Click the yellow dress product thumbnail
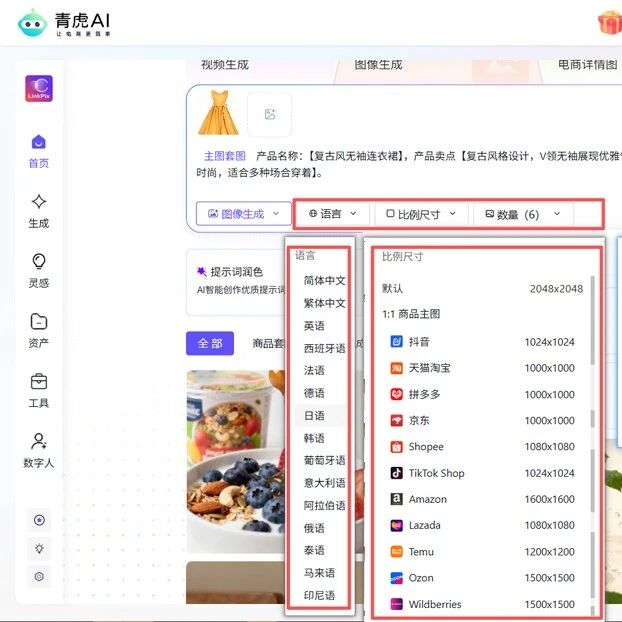 218,113
